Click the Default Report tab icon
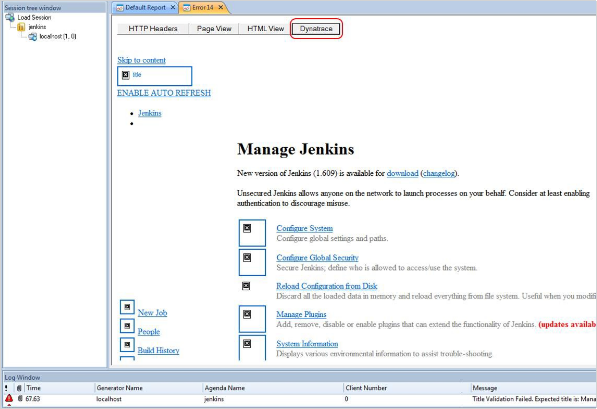This screenshot has width=597, height=409. [120, 8]
